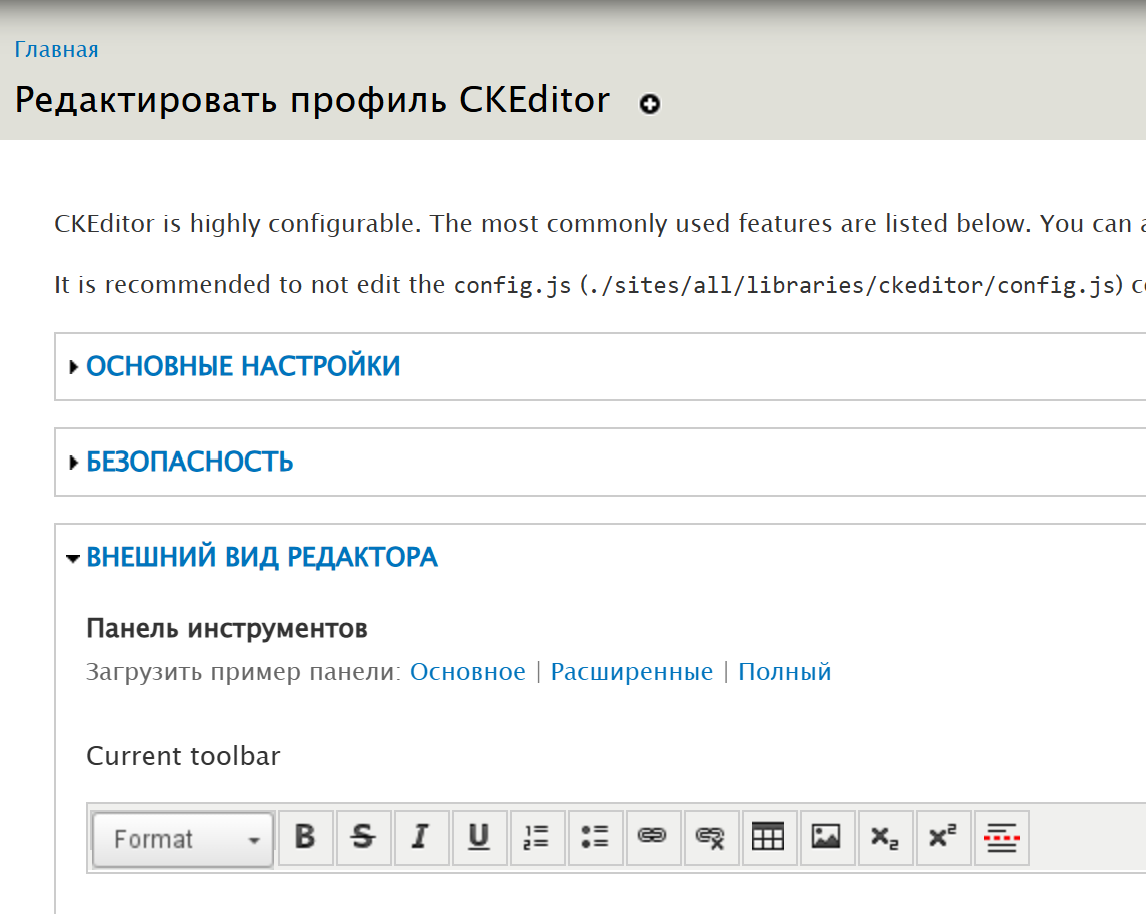Select the bulleted list icon

coord(595,837)
